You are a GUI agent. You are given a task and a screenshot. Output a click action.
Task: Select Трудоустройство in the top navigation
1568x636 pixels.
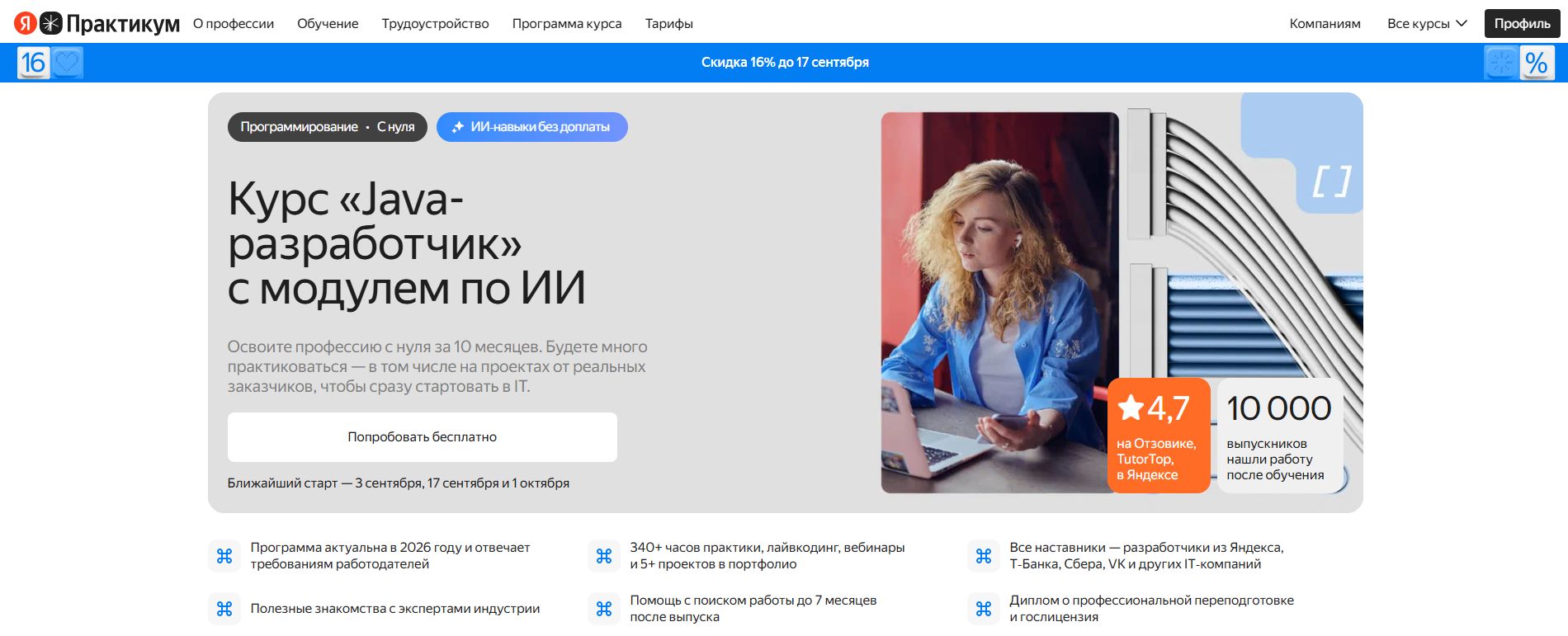pos(435,23)
